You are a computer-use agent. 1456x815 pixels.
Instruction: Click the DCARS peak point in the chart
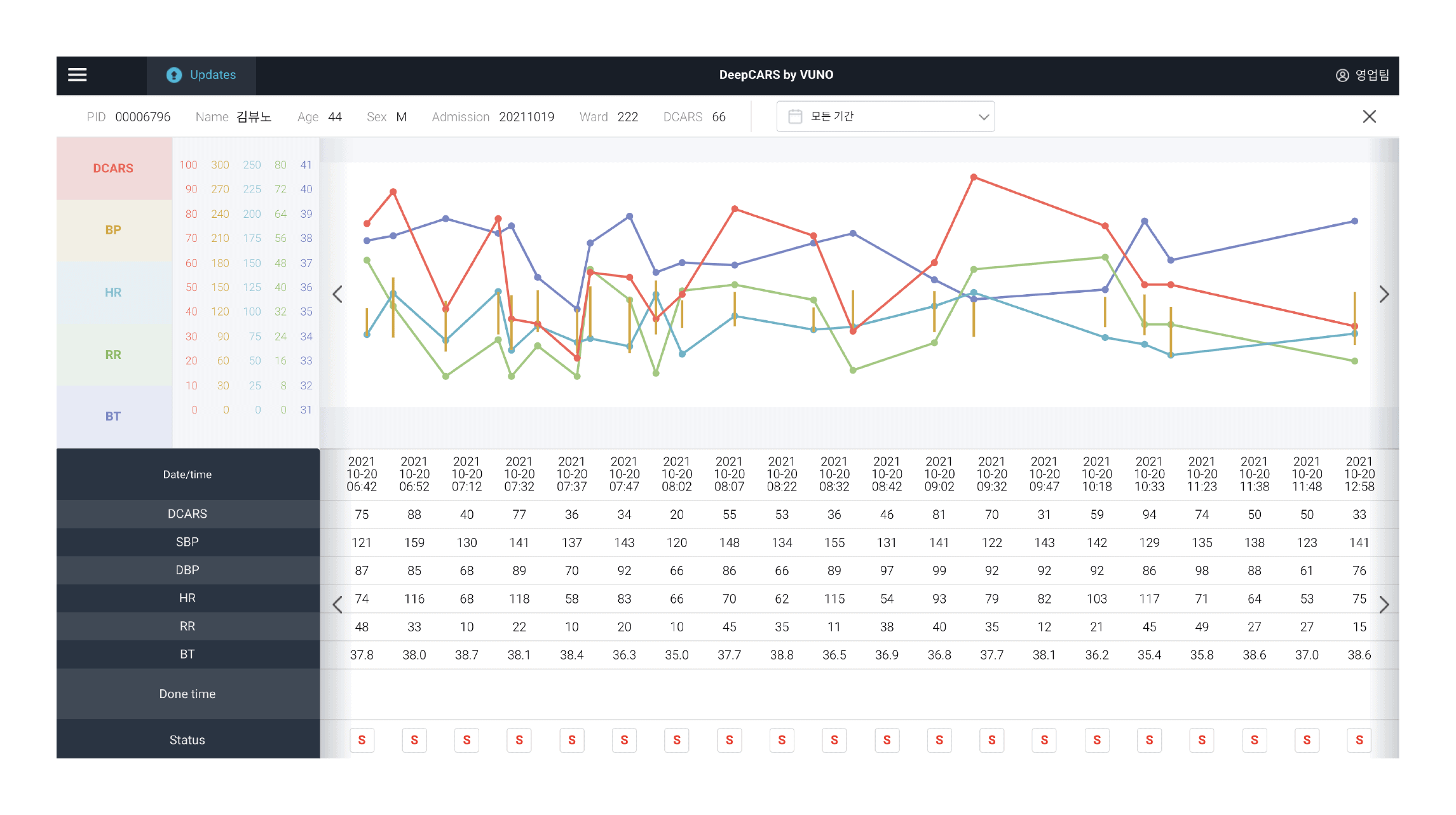pos(974,177)
